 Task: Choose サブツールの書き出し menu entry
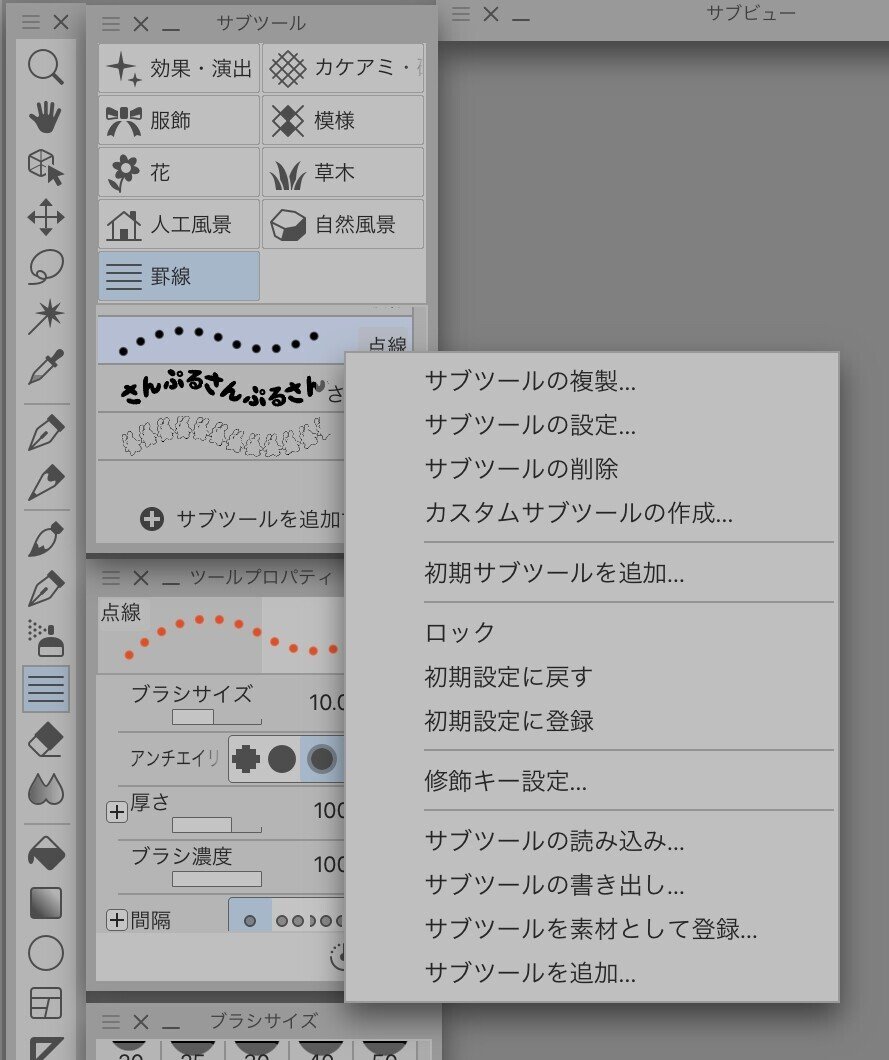pos(554,885)
